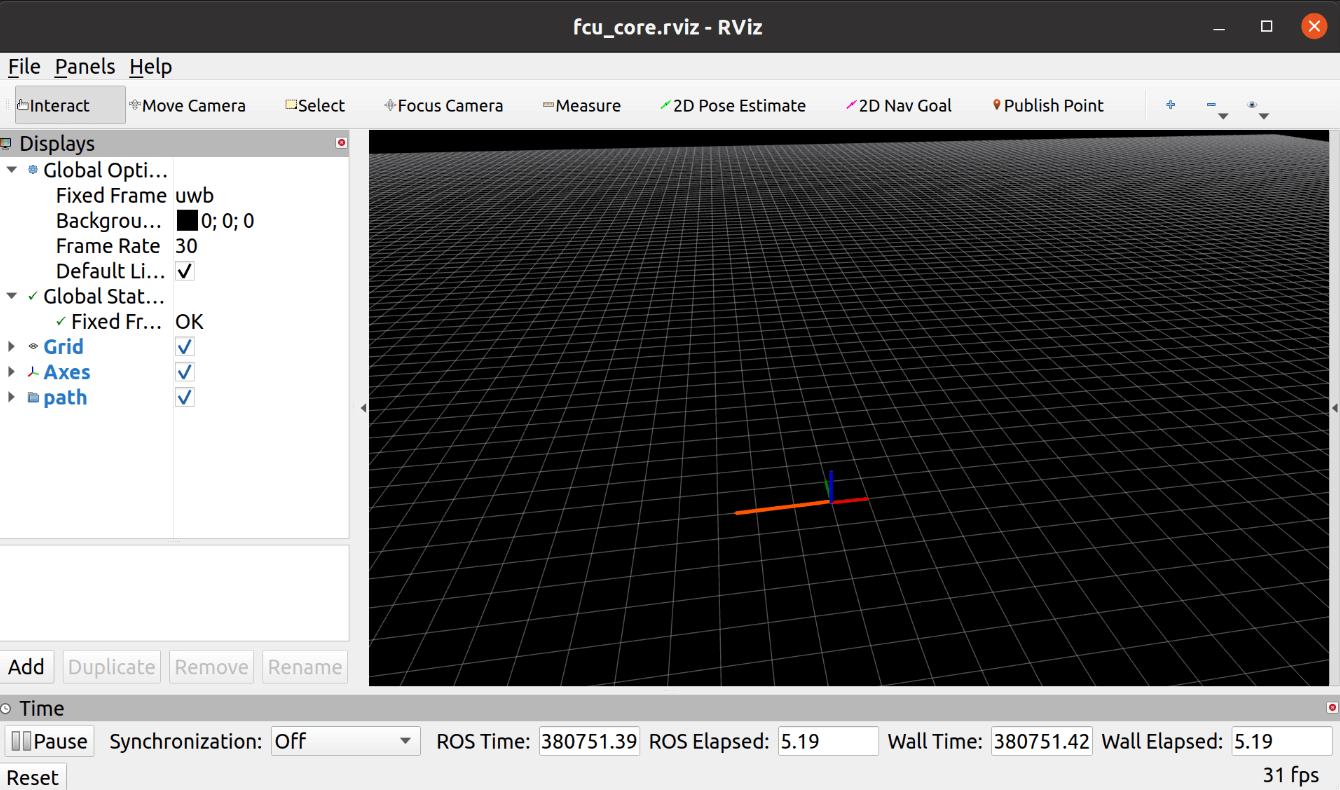
Task: Open the Synchronization dropdown
Action: pyautogui.click(x=345, y=741)
